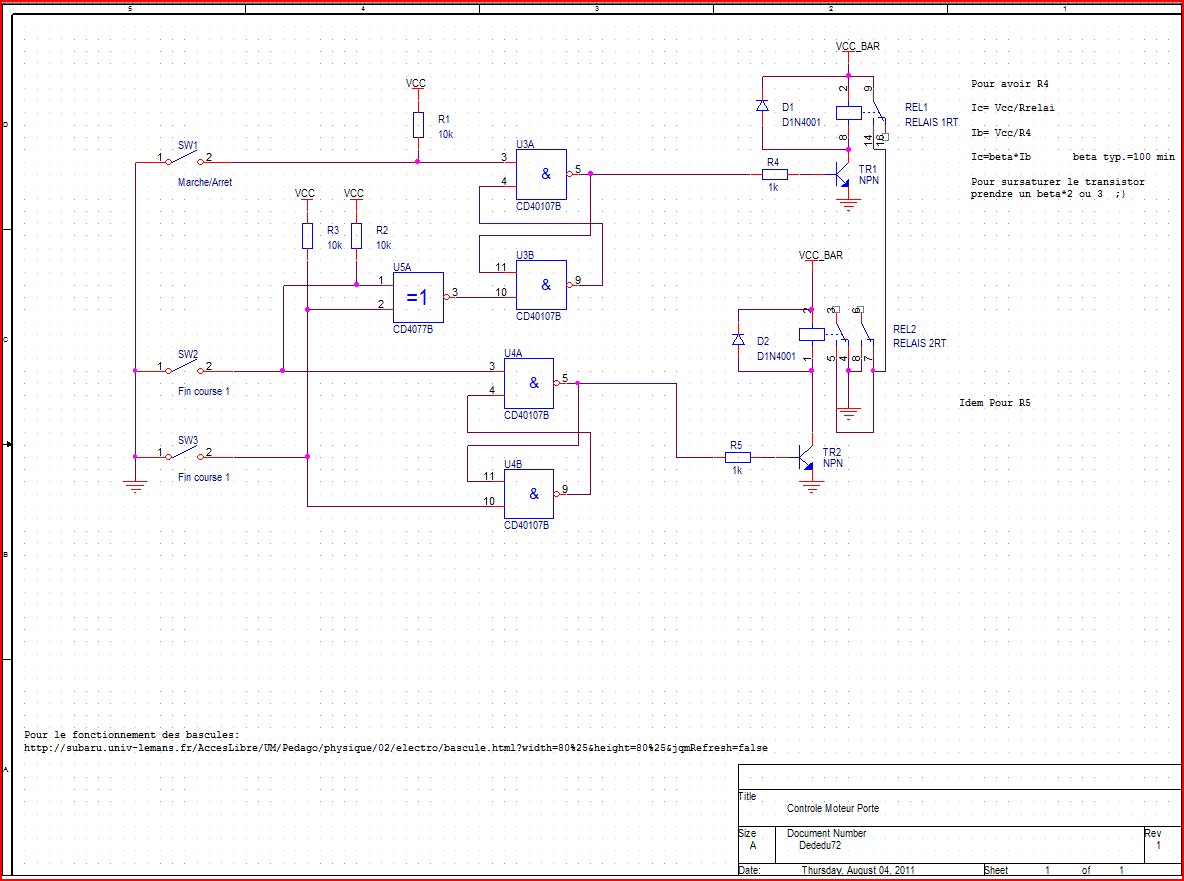1184x881 pixels.
Task: Select transistor TR2 NPN symbol
Action: [x=806, y=457]
